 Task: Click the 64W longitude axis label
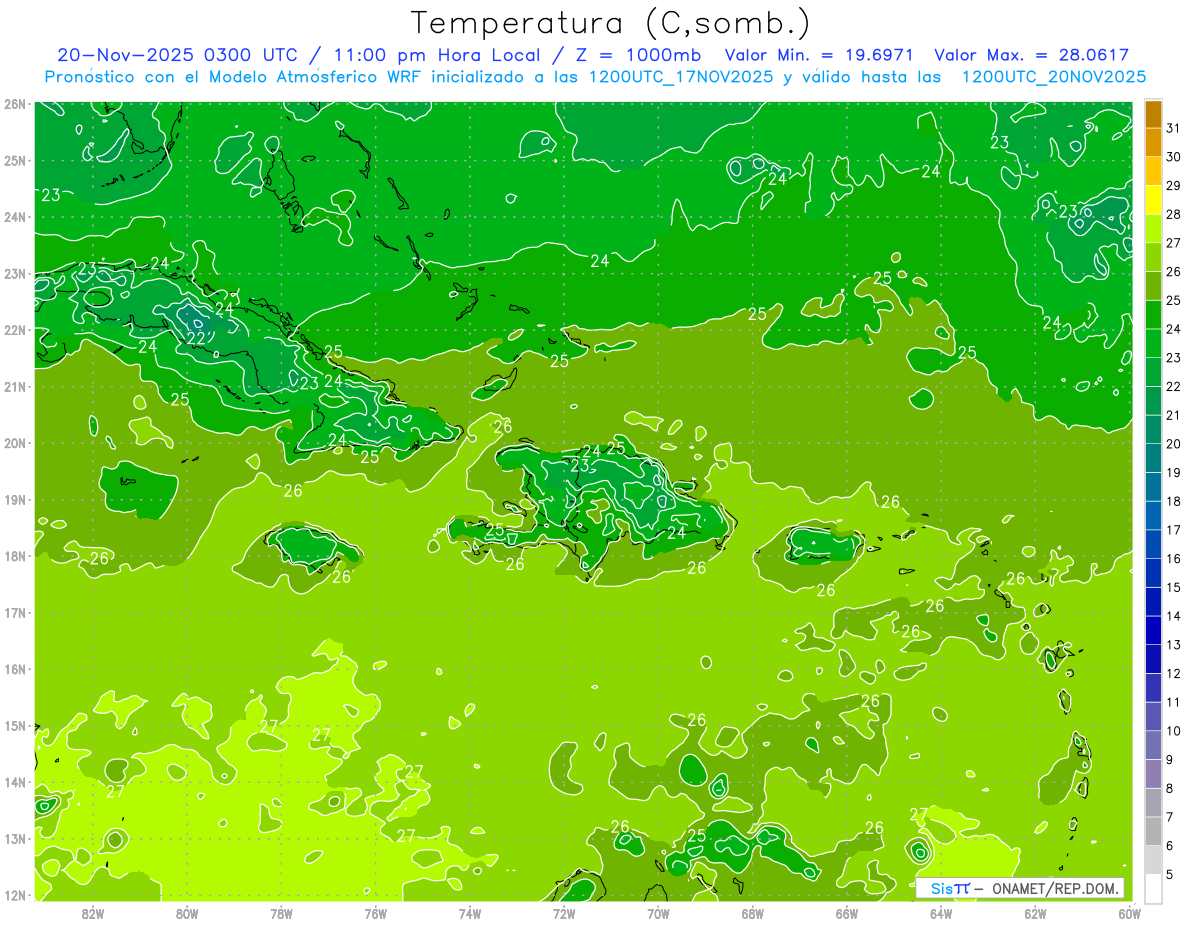pos(941,913)
